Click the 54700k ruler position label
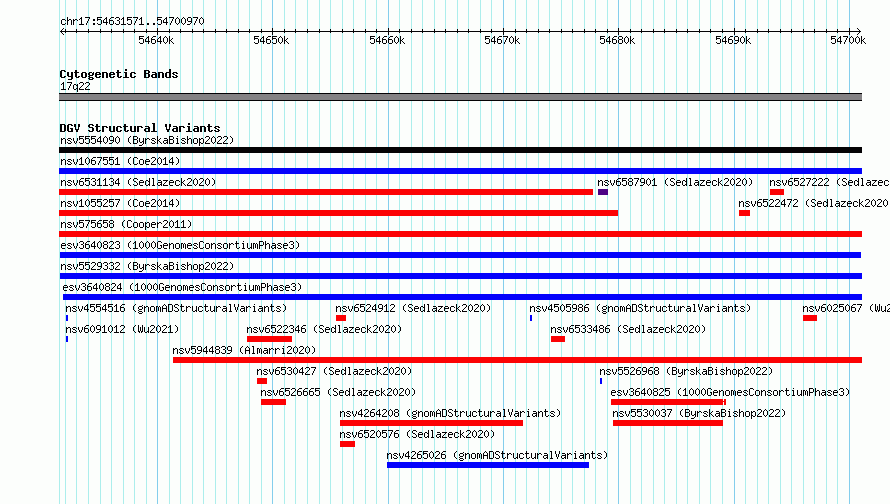890x504 pixels. [848, 40]
